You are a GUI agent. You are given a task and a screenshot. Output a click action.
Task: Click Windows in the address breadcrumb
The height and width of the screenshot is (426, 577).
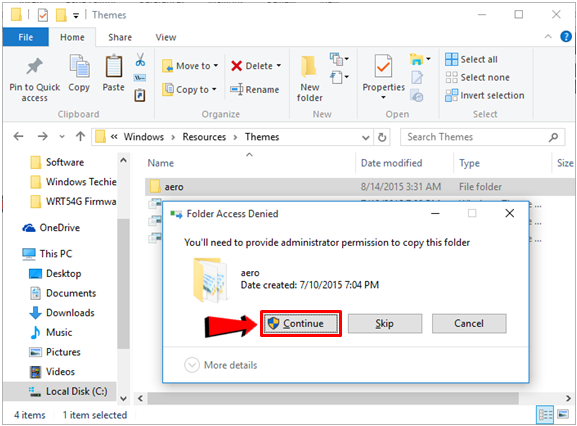(144, 137)
